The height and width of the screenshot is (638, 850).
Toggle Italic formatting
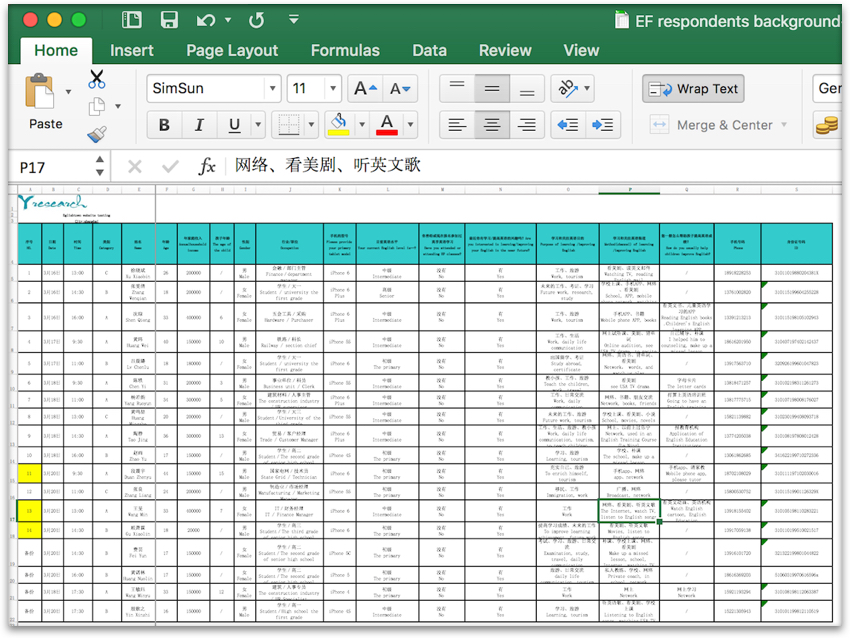(199, 125)
